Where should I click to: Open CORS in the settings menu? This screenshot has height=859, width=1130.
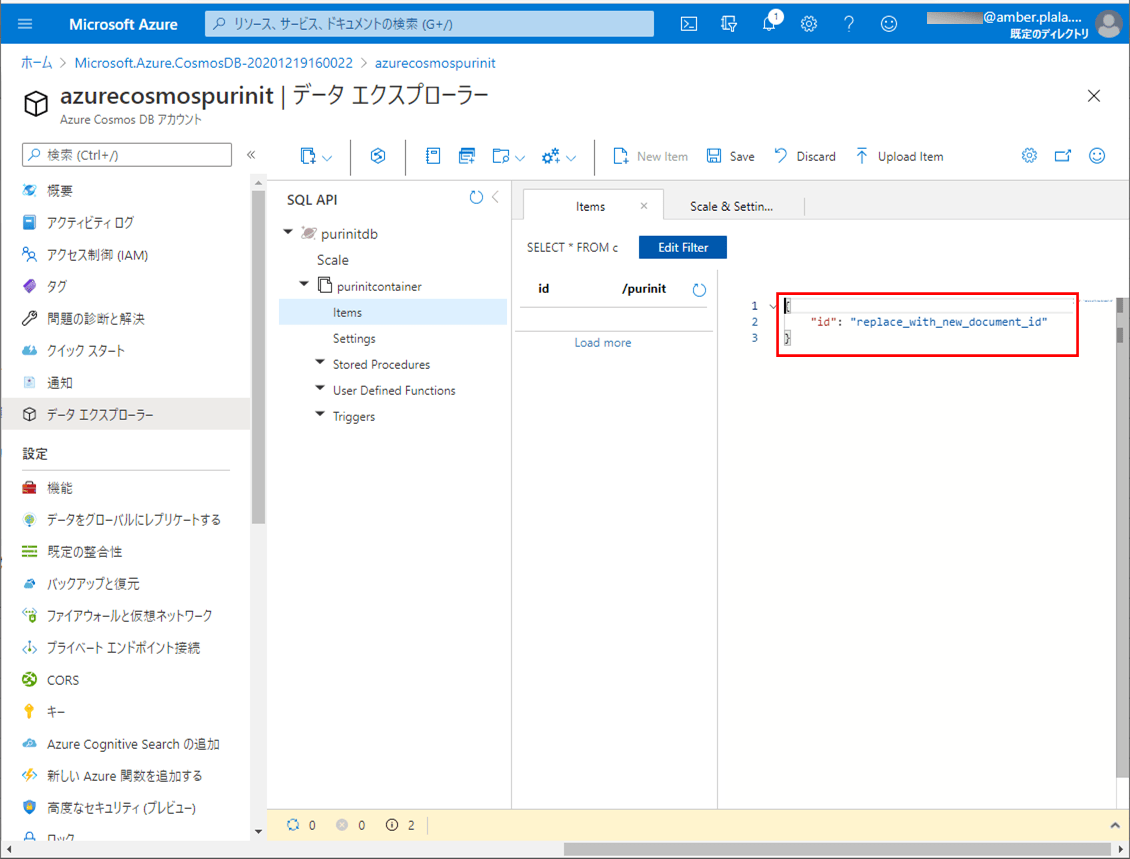click(x=63, y=680)
